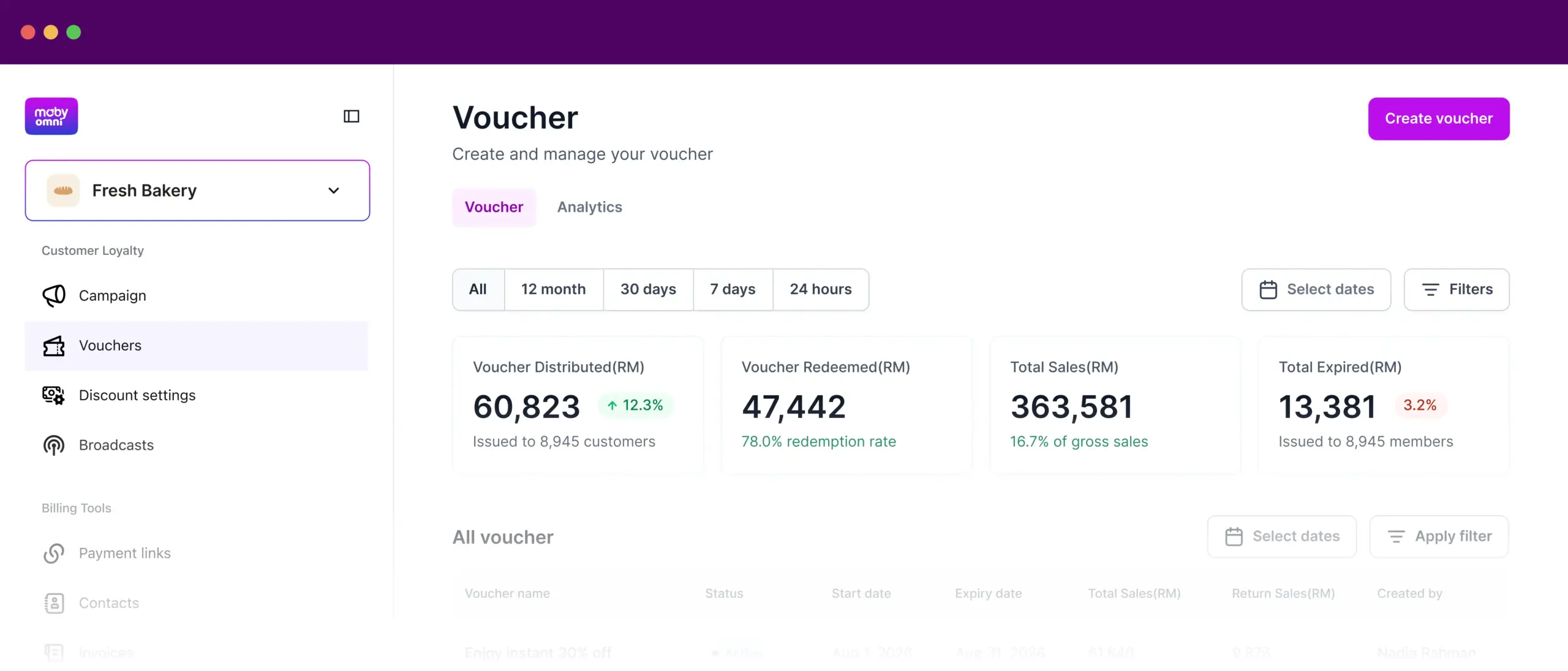This screenshot has height=671, width=1568.
Task: Open the Campaign menu item
Action: pyautogui.click(x=196, y=295)
